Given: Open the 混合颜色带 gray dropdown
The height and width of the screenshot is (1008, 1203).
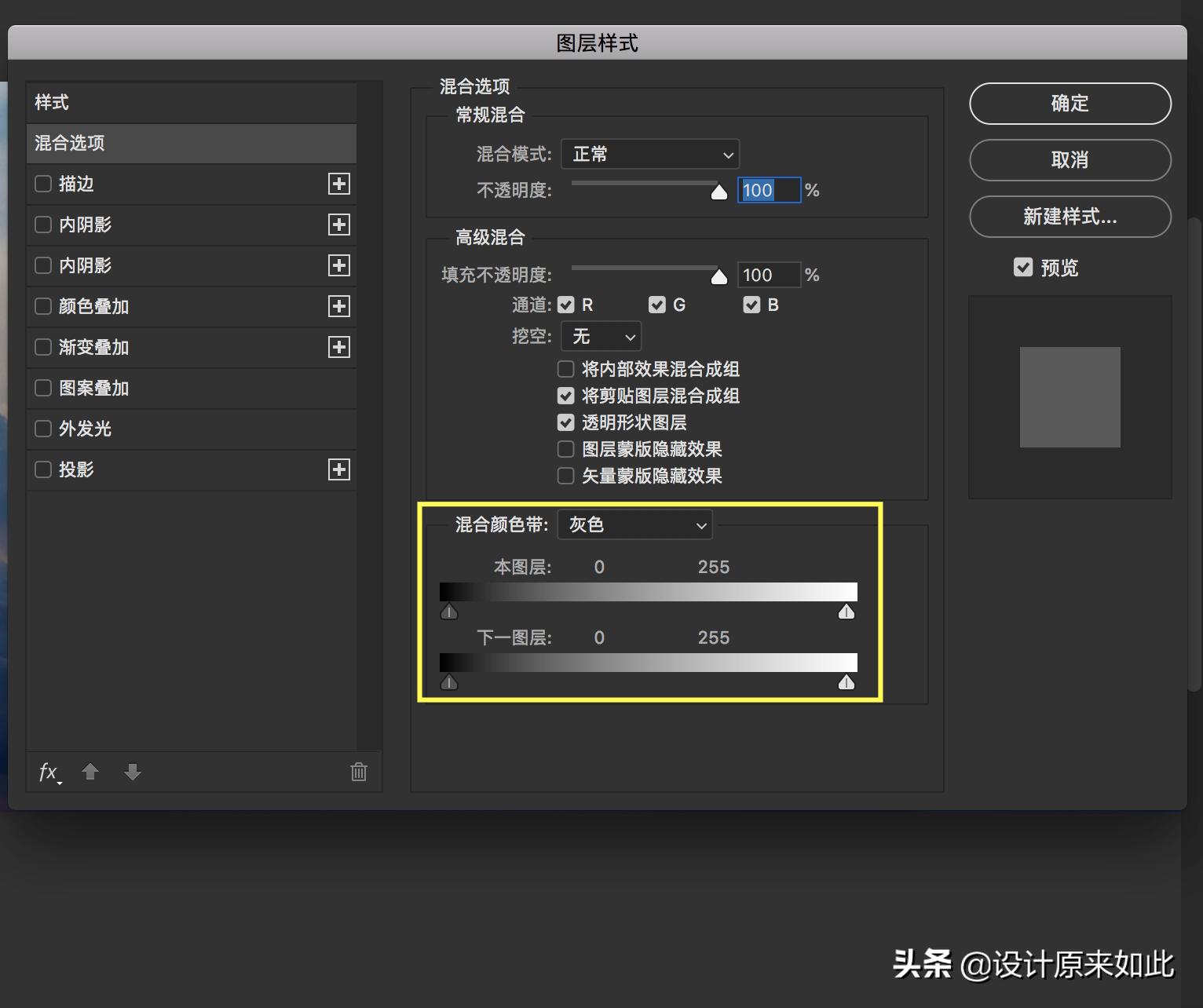Looking at the screenshot, I should pyautogui.click(x=634, y=525).
